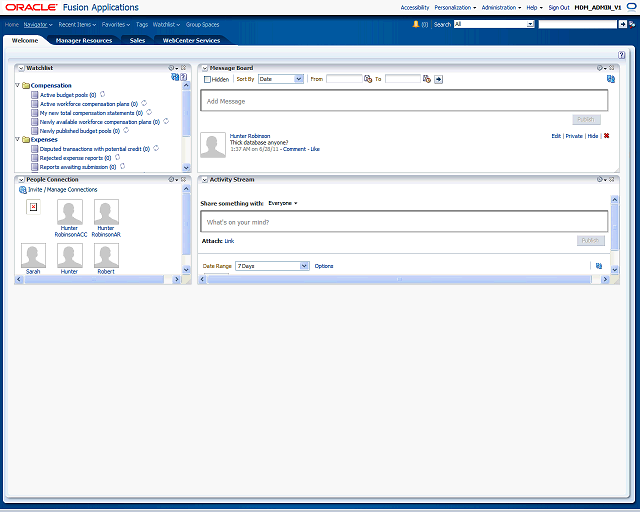Click Comment under the message

[x=294, y=149]
